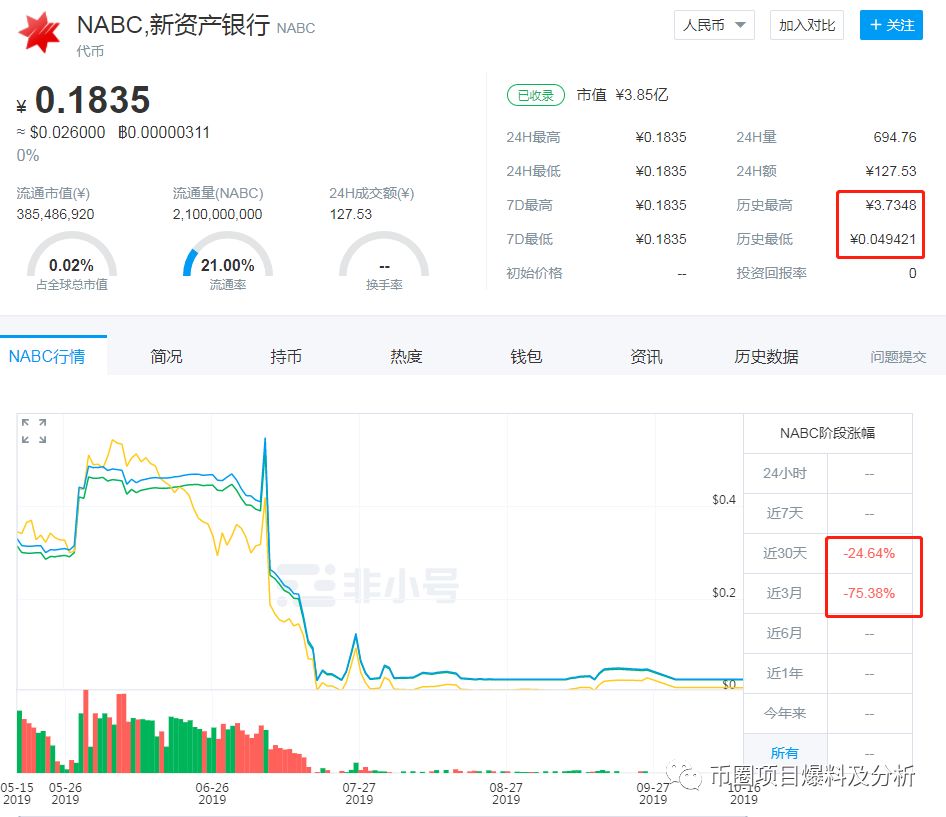Expand the chart with fullscreen arrows icon
This screenshot has width=946, height=817.
[x=34, y=431]
